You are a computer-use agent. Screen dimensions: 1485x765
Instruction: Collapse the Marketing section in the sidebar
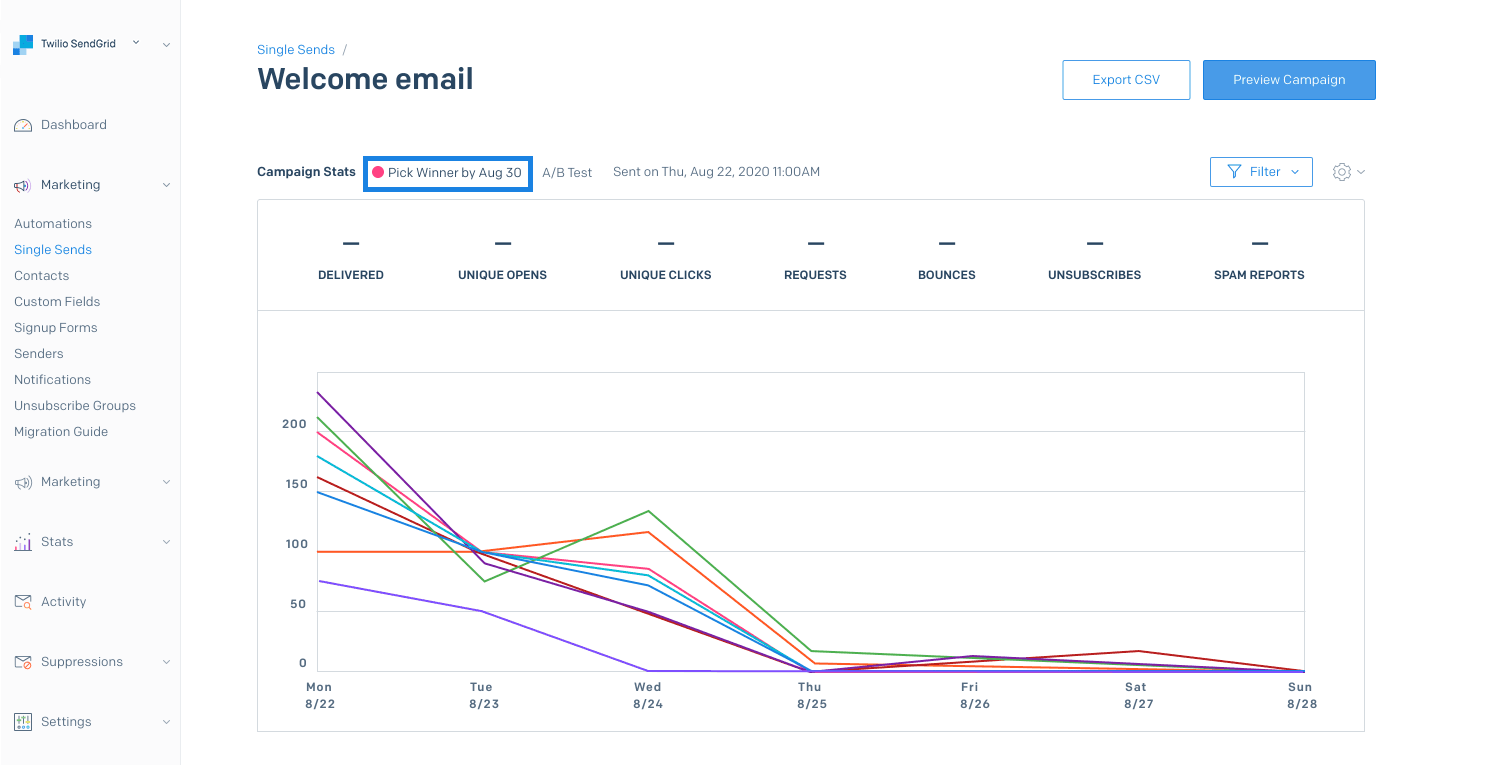pos(168,184)
